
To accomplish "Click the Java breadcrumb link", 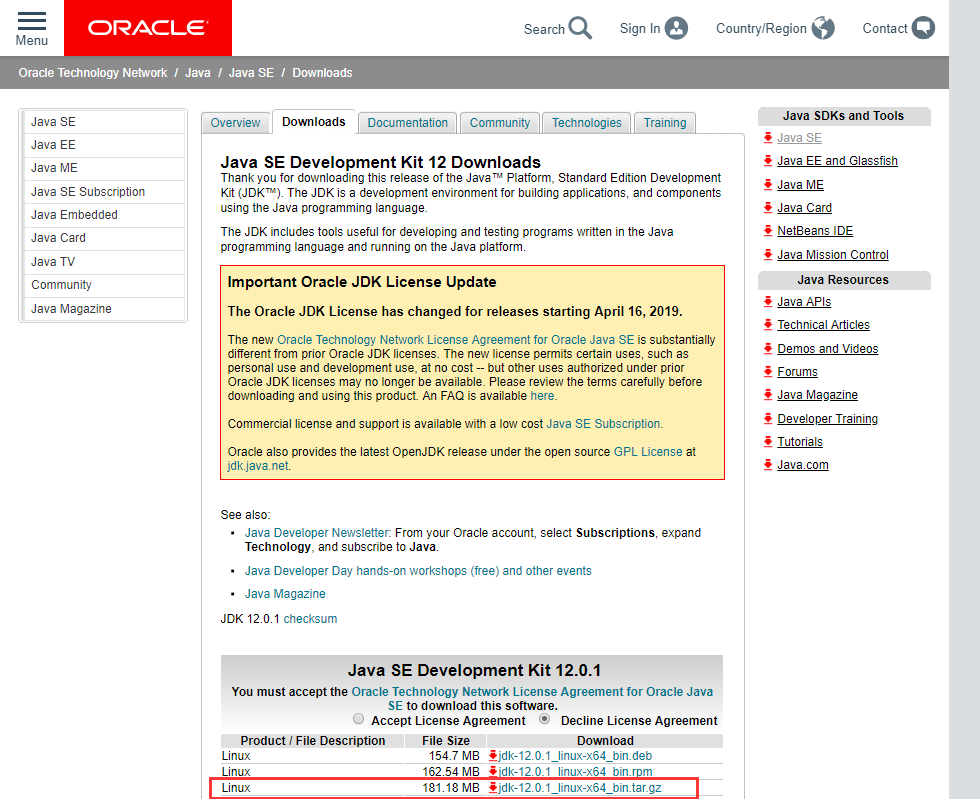I will pyautogui.click(x=198, y=73).
